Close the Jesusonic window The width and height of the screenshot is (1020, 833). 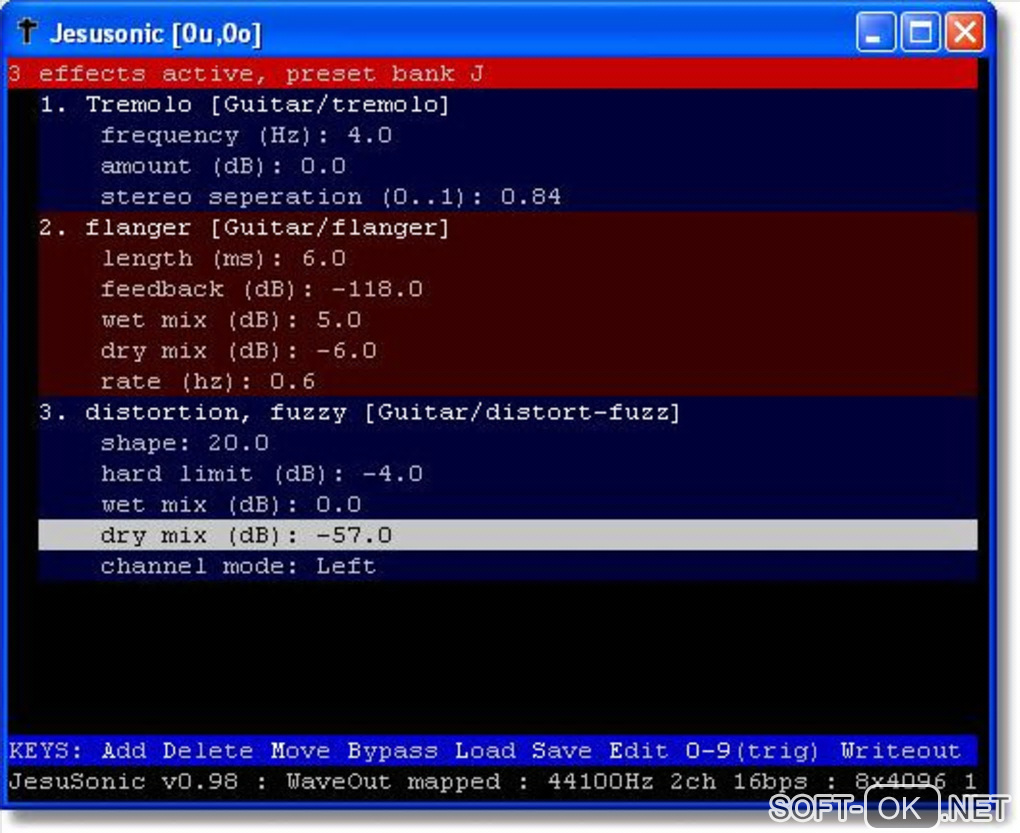coord(964,31)
